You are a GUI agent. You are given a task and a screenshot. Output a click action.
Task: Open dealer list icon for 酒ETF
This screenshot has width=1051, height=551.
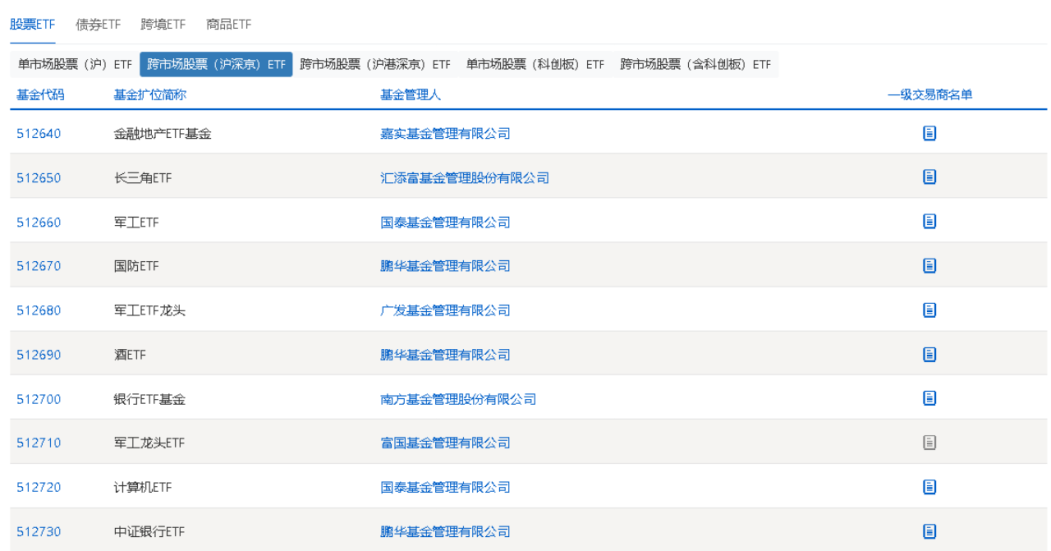pyautogui.click(x=929, y=354)
